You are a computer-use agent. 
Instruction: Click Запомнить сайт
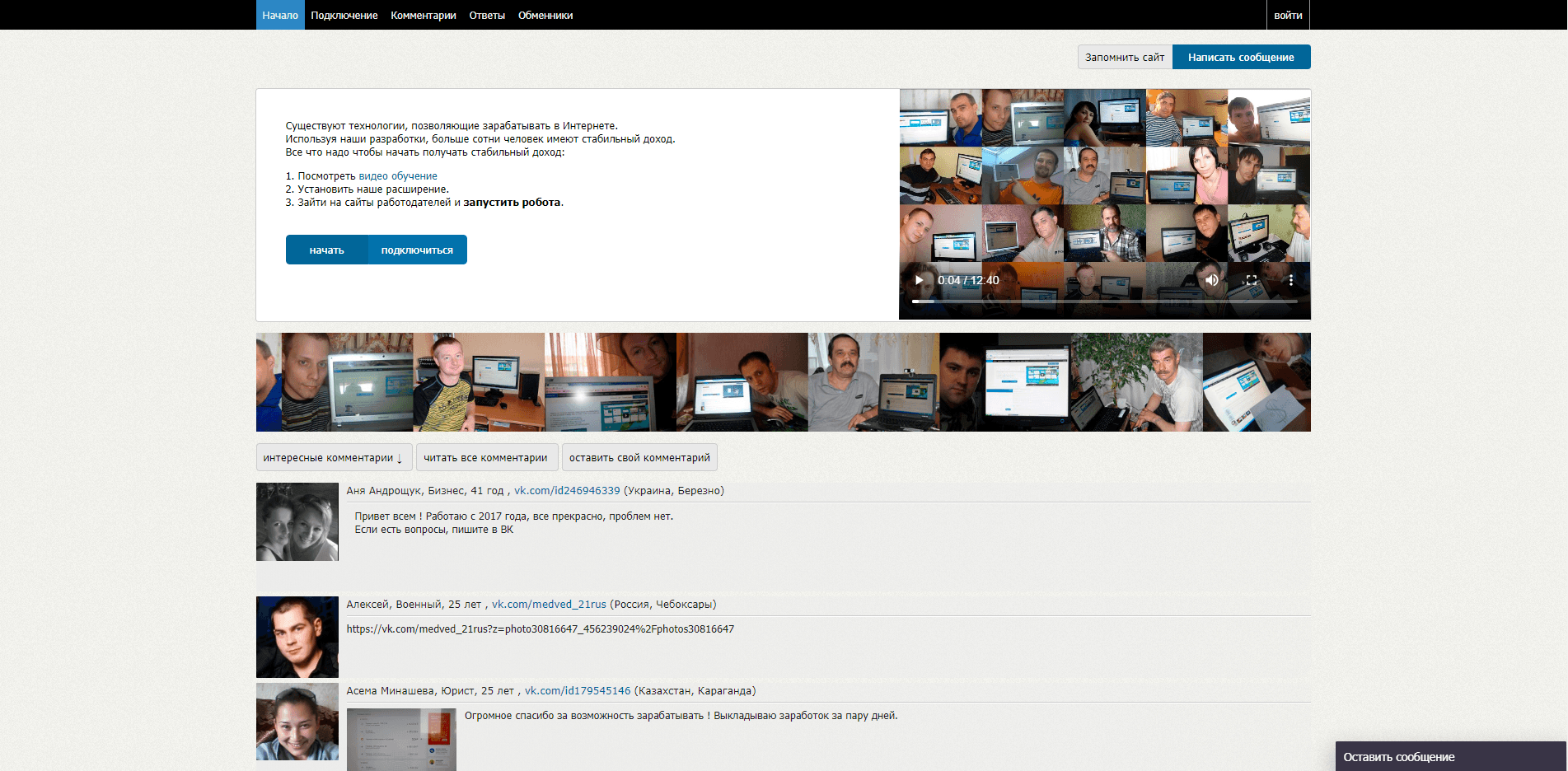(x=1125, y=57)
